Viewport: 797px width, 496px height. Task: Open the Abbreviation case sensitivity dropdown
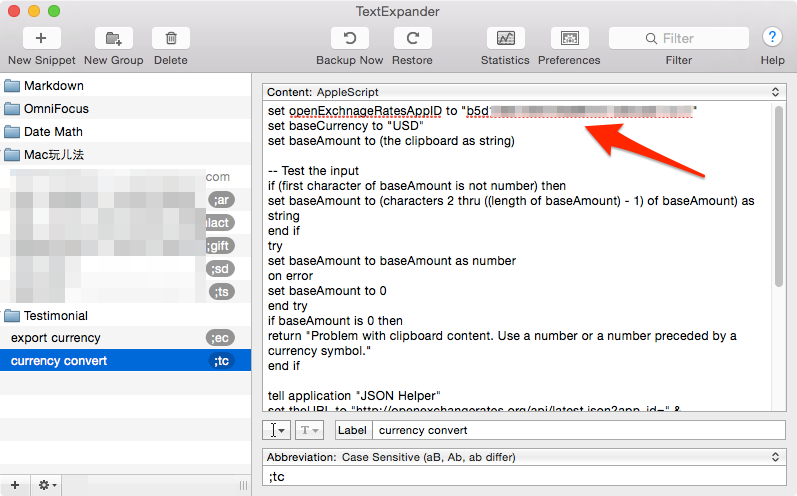pos(524,457)
